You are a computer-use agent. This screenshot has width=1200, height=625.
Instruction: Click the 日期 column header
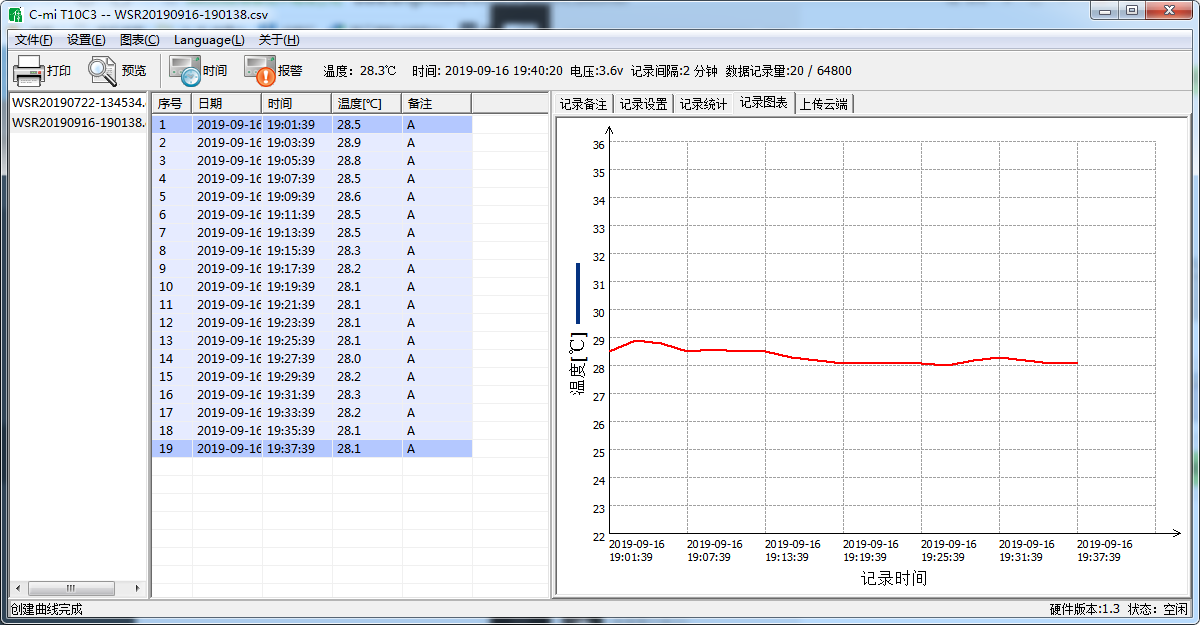pyautogui.click(x=227, y=103)
